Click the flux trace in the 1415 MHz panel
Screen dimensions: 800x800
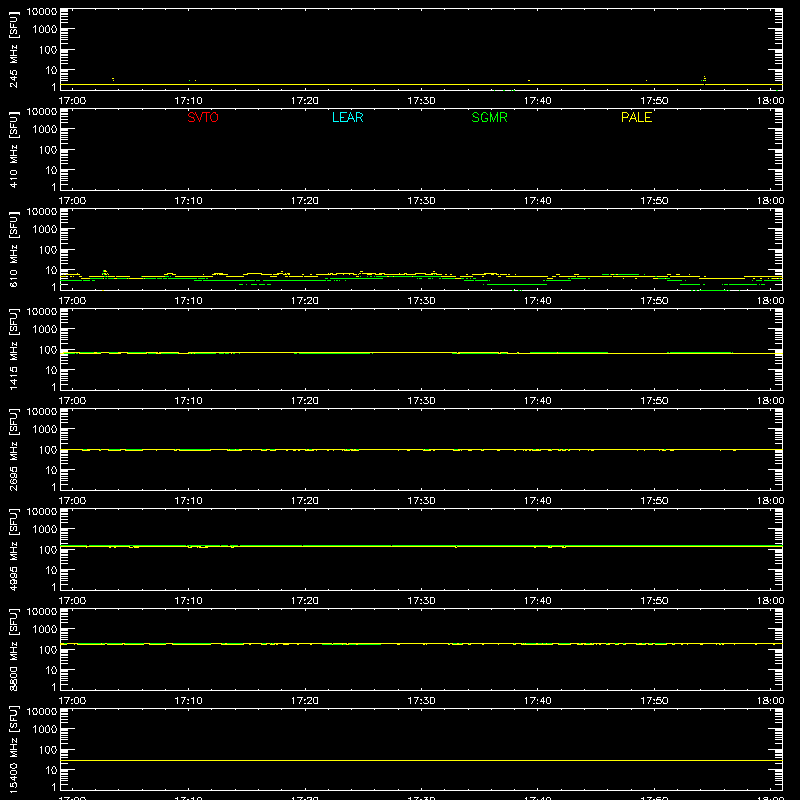tap(421, 353)
